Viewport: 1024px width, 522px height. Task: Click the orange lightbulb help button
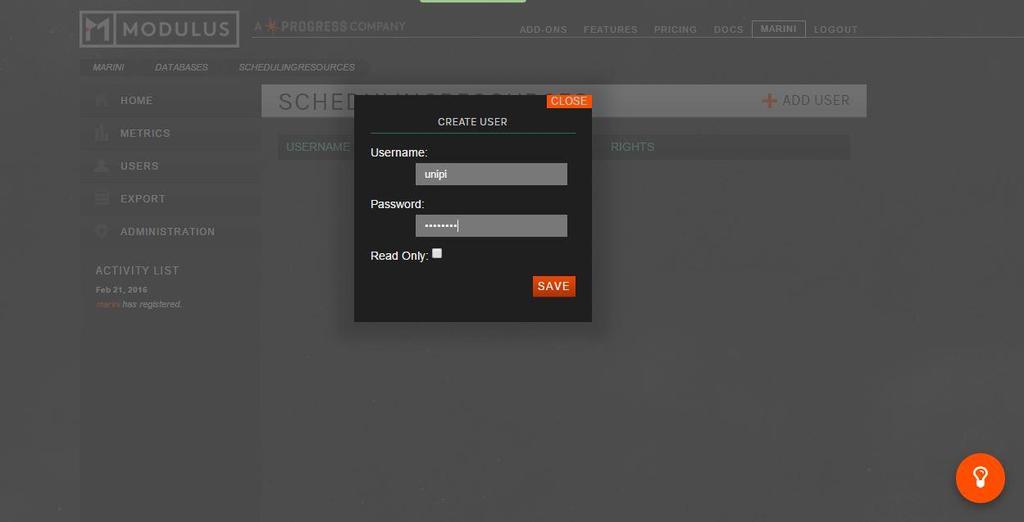[980, 478]
